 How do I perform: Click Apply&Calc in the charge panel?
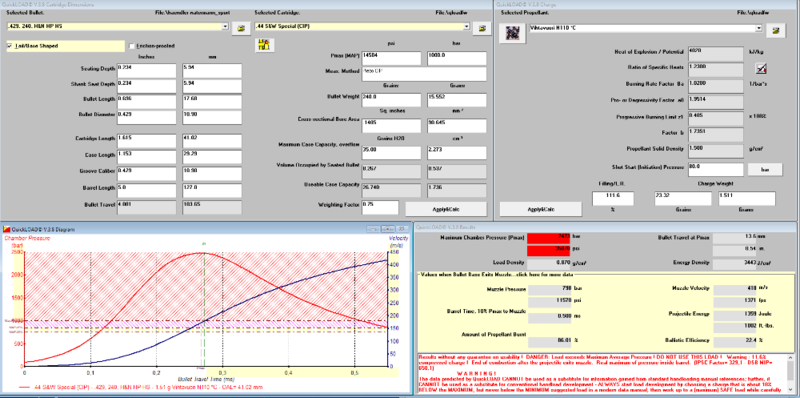(540, 209)
